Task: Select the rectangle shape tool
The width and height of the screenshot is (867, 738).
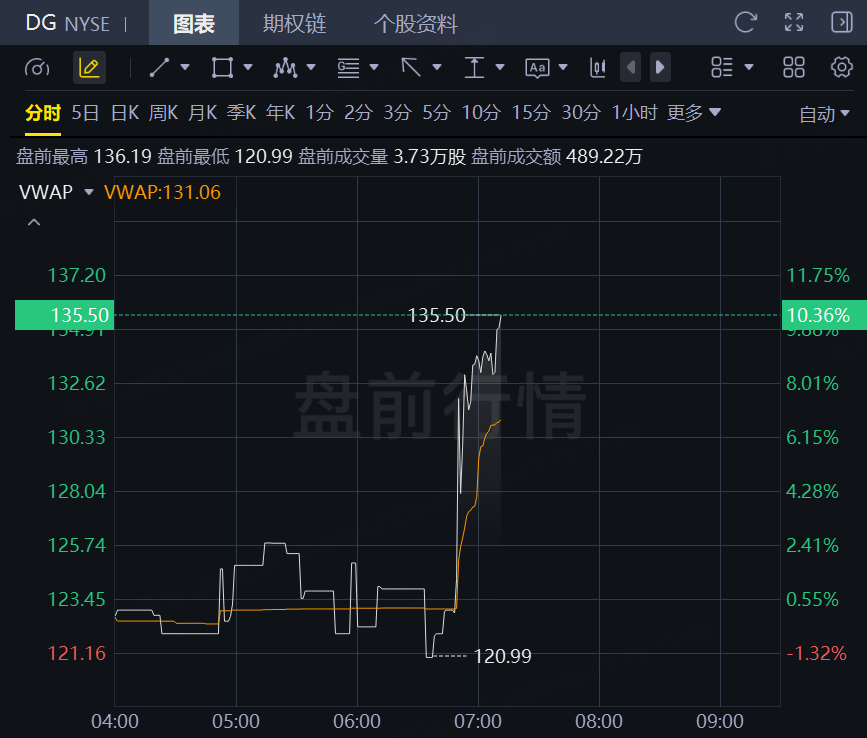Action: point(222,67)
